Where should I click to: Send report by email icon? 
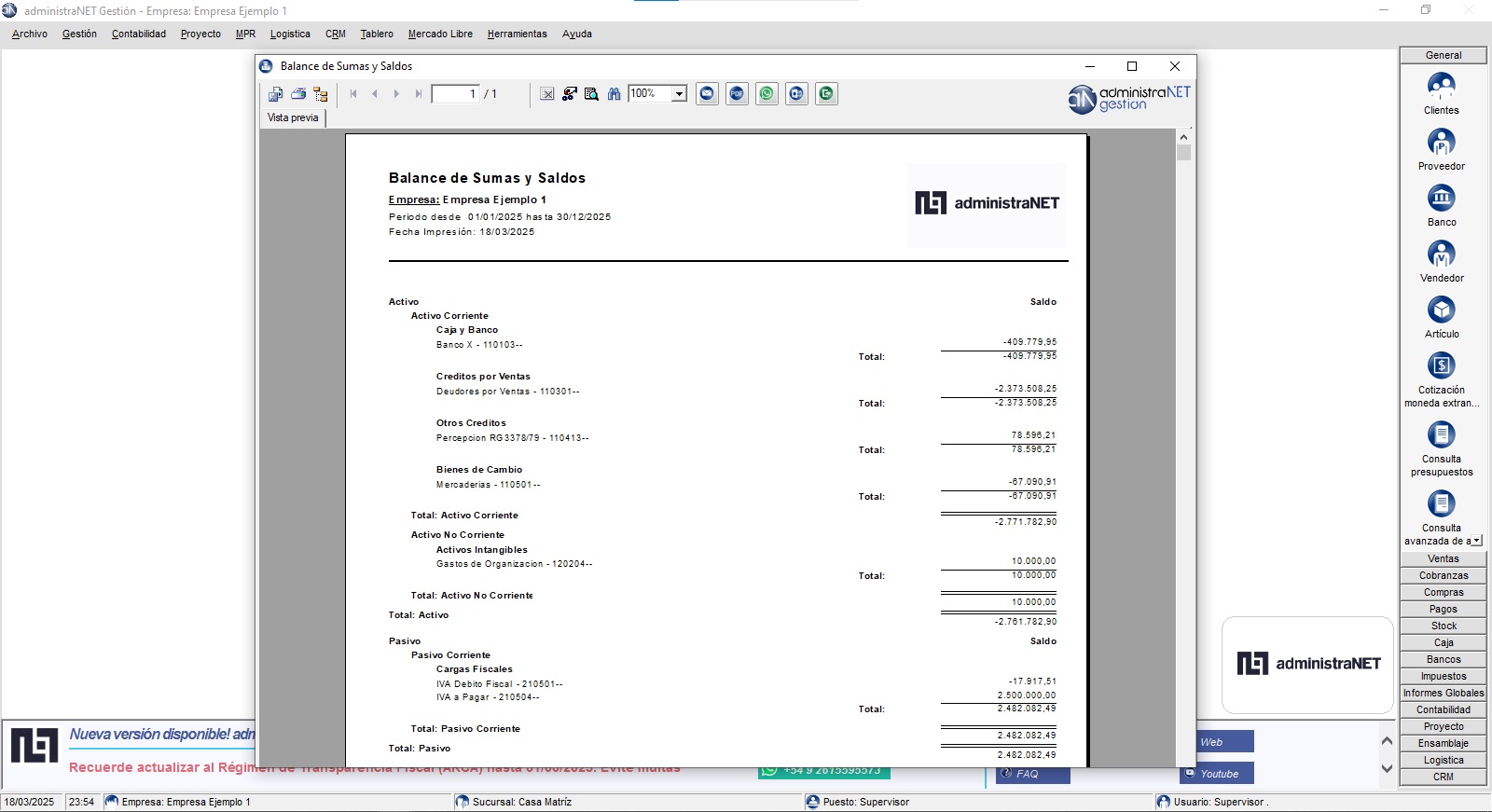pyautogui.click(x=708, y=94)
